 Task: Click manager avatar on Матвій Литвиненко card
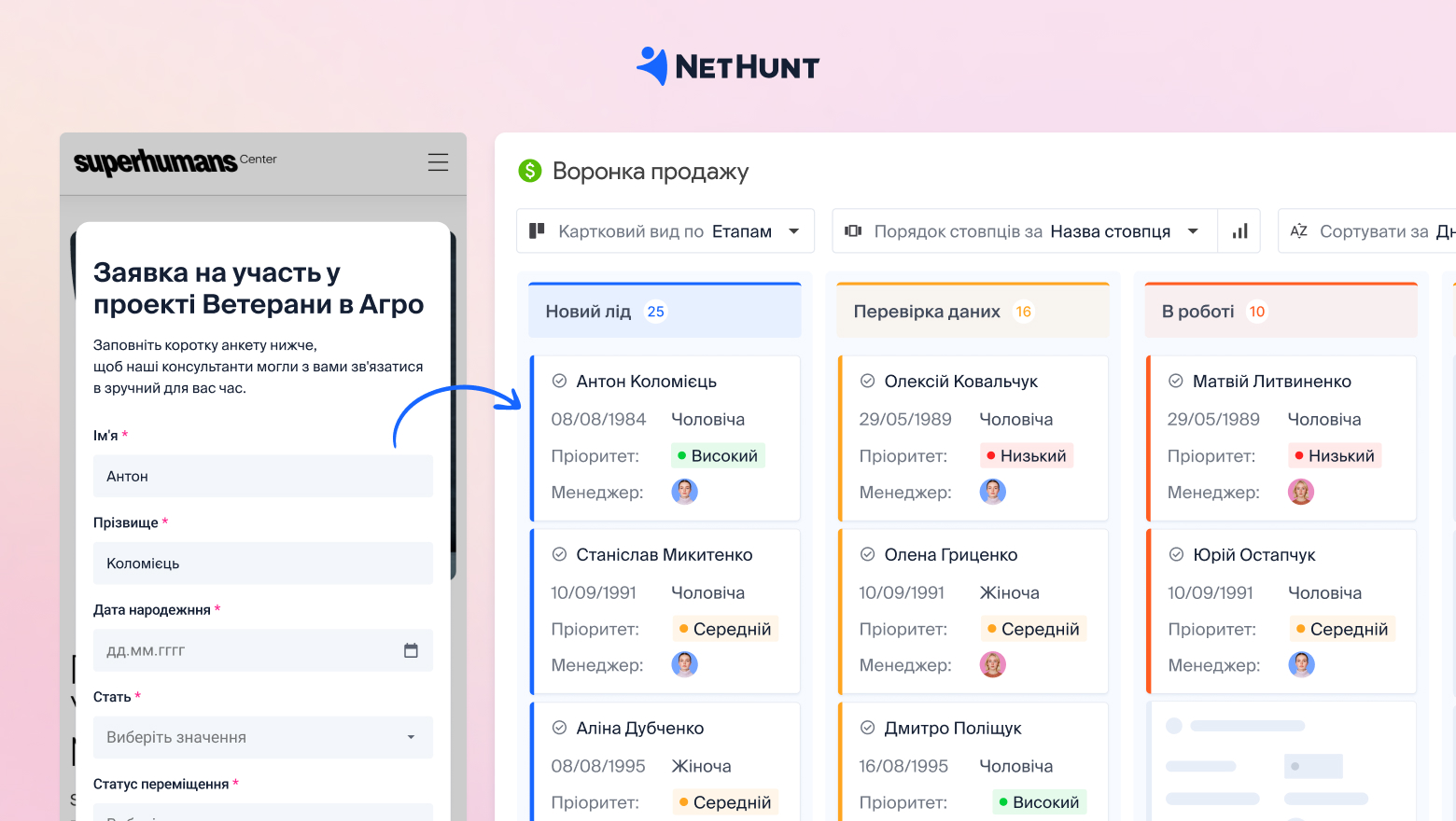click(1300, 491)
